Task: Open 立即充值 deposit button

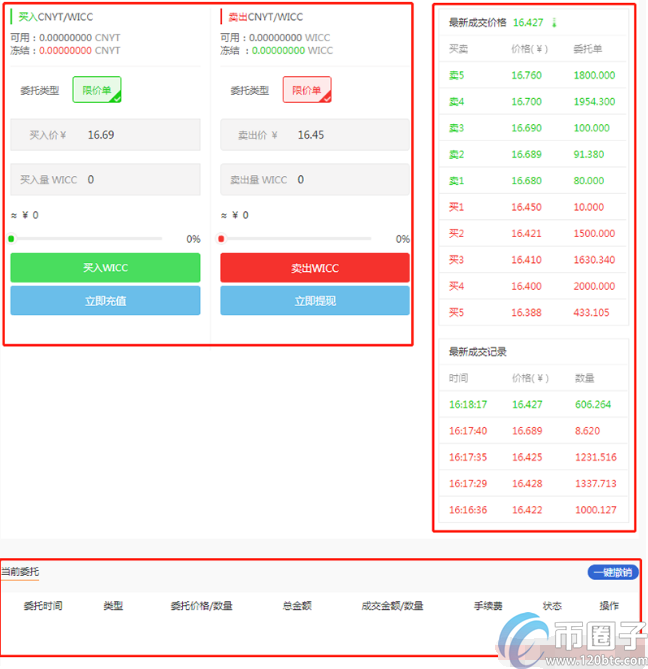Action: pyautogui.click(x=105, y=301)
